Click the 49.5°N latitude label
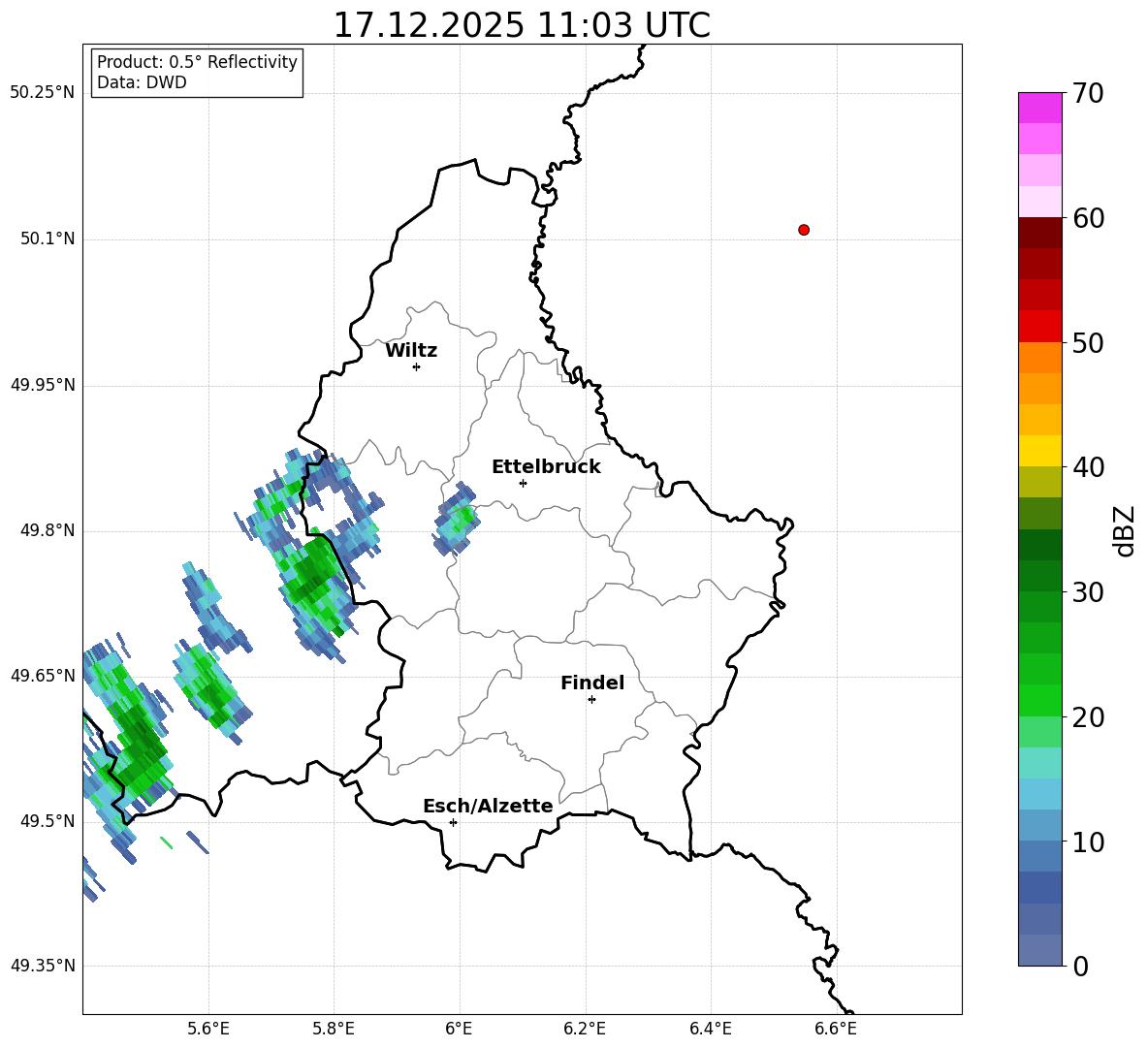 [x=48, y=821]
